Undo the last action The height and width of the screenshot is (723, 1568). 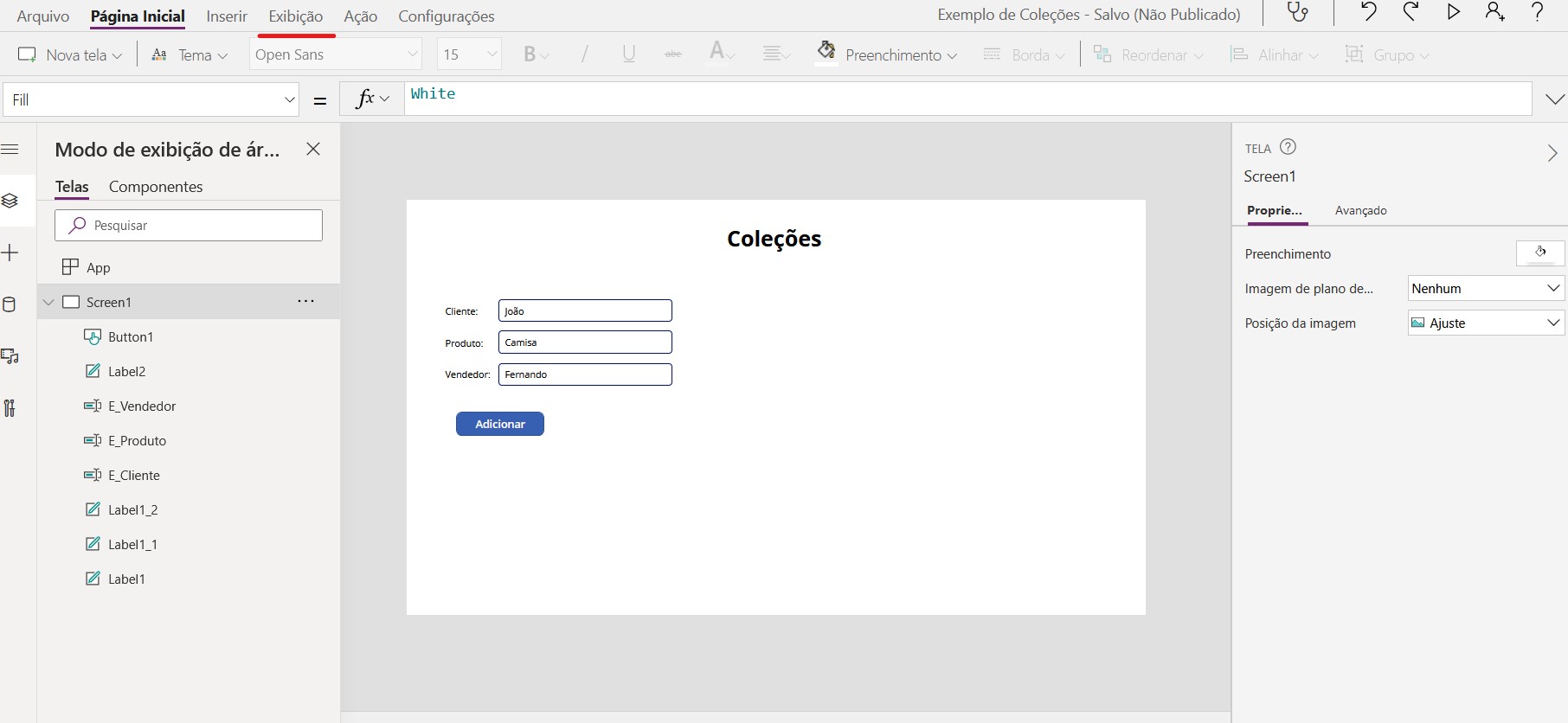(1368, 12)
